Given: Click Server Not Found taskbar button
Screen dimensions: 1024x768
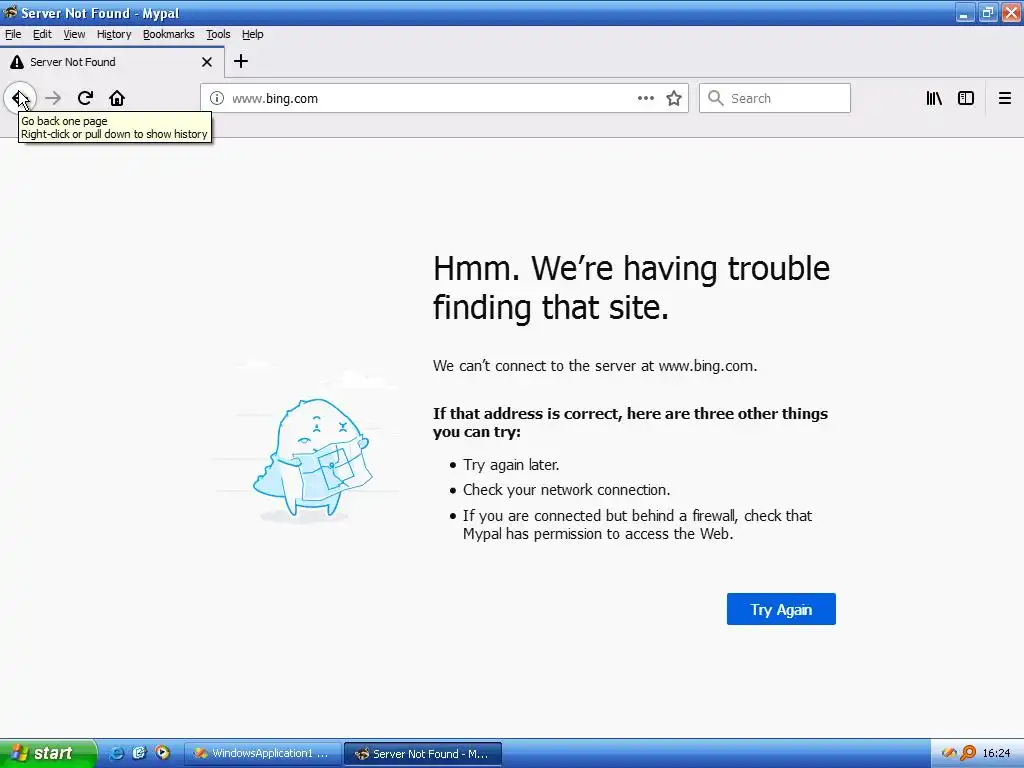Looking at the screenshot, I should (423, 753).
